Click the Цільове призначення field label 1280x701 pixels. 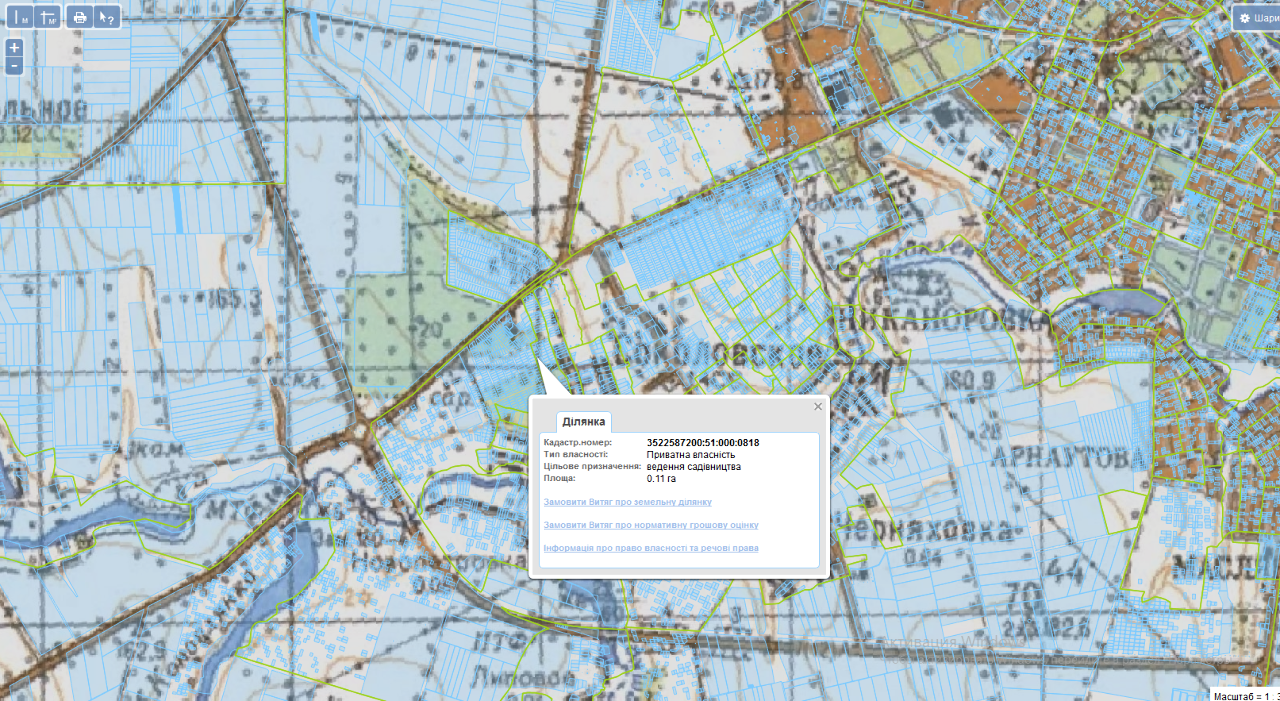(591, 466)
